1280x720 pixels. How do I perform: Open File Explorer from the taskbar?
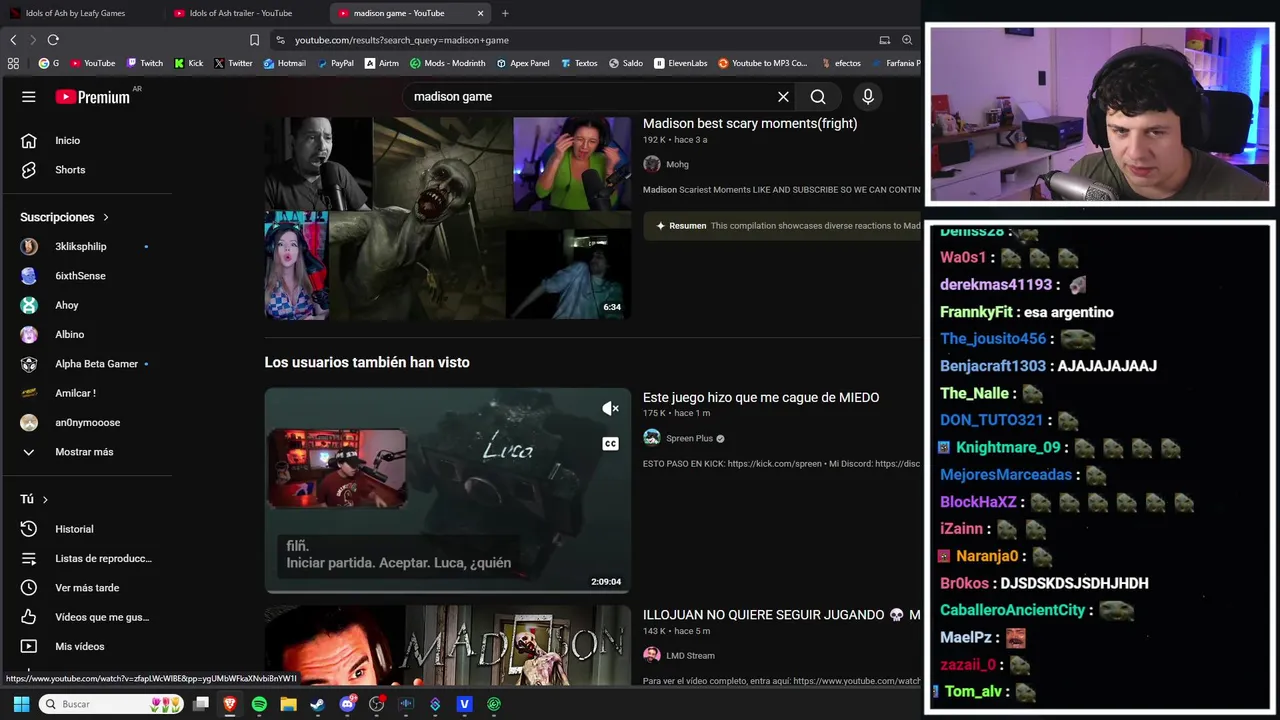coord(288,704)
